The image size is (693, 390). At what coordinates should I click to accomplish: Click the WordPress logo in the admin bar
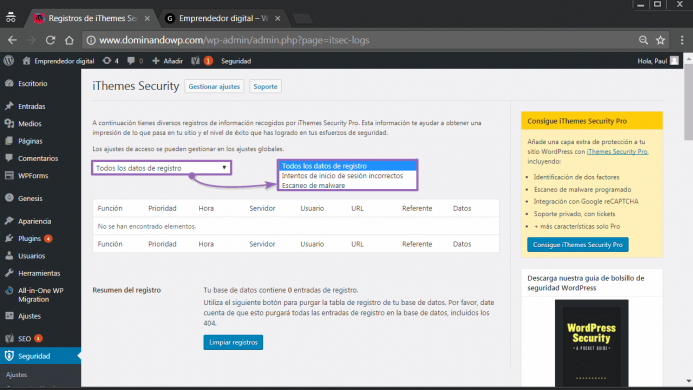pos(9,61)
